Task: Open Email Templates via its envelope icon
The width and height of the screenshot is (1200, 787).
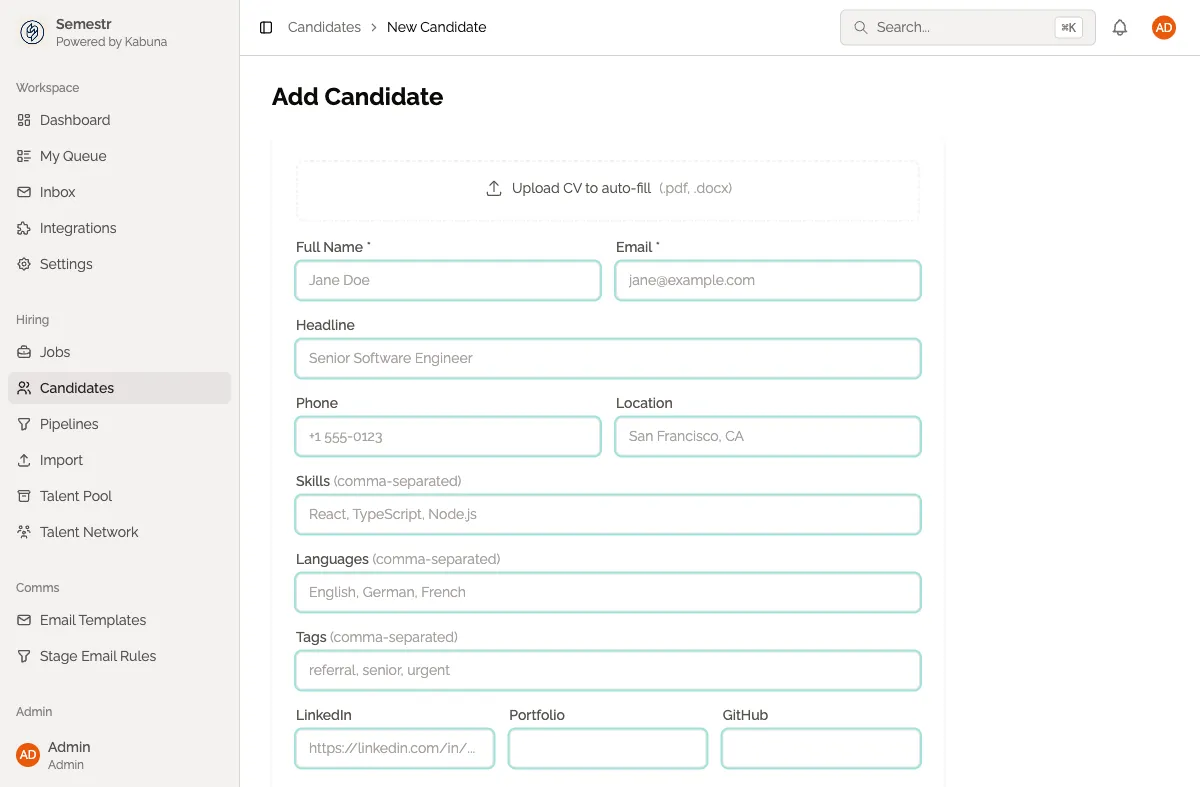Action: point(24,620)
